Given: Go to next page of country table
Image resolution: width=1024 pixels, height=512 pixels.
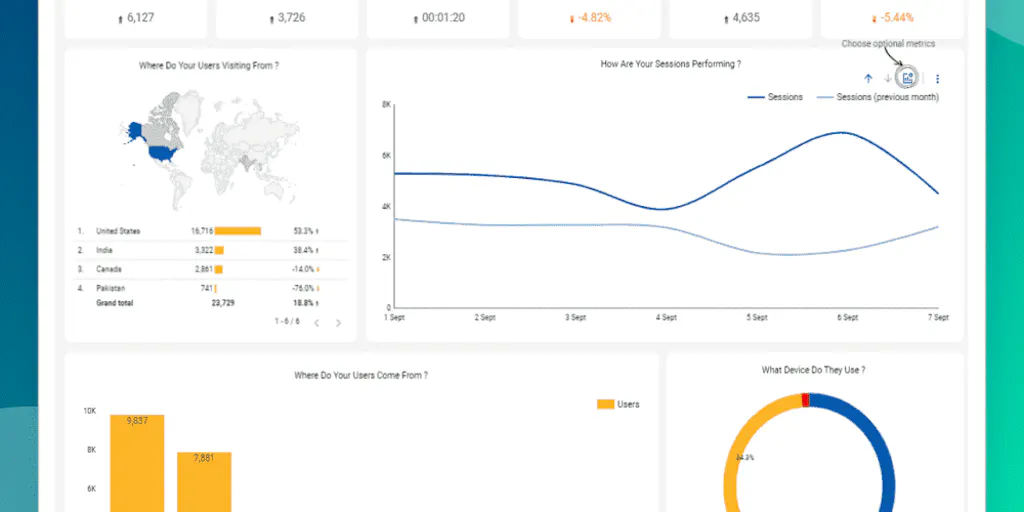Looking at the screenshot, I should tap(338, 323).
